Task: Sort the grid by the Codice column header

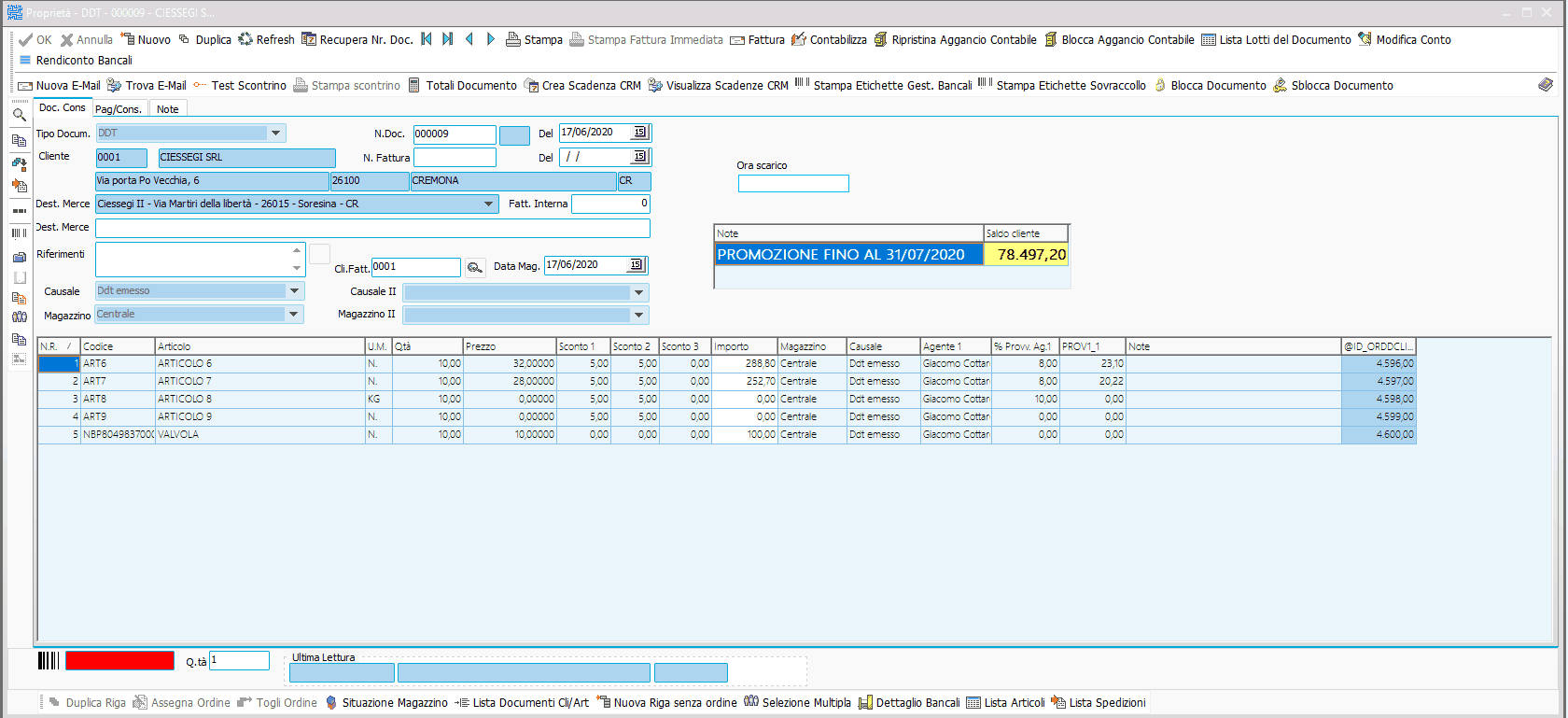Action: tap(118, 346)
